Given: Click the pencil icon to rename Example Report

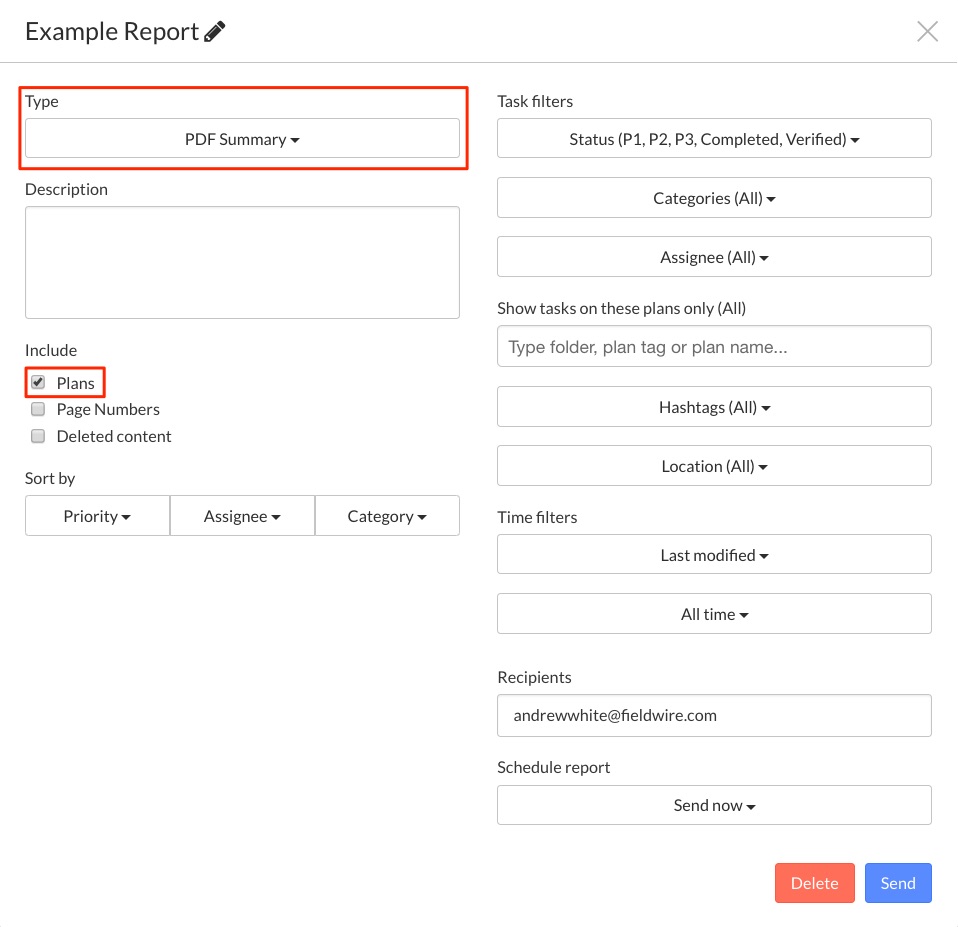Looking at the screenshot, I should point(214,31).
